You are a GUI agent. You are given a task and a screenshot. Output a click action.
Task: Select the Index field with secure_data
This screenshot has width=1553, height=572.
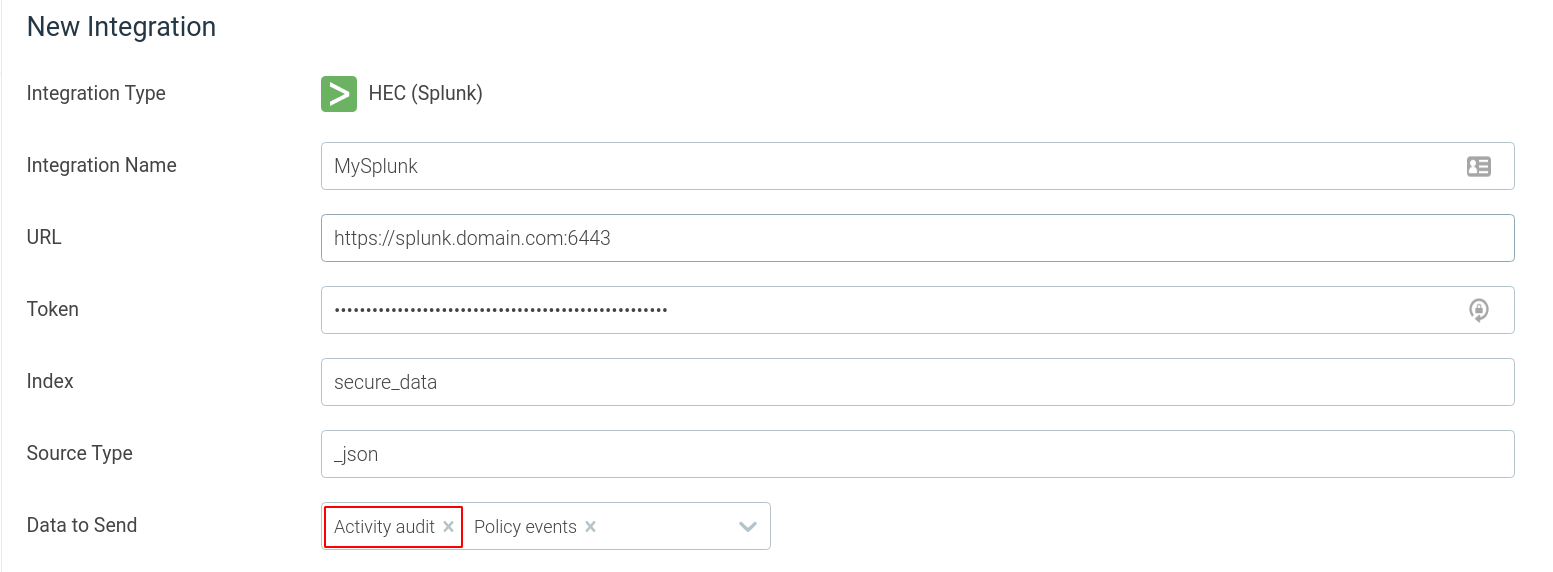(x=917, y=382)
